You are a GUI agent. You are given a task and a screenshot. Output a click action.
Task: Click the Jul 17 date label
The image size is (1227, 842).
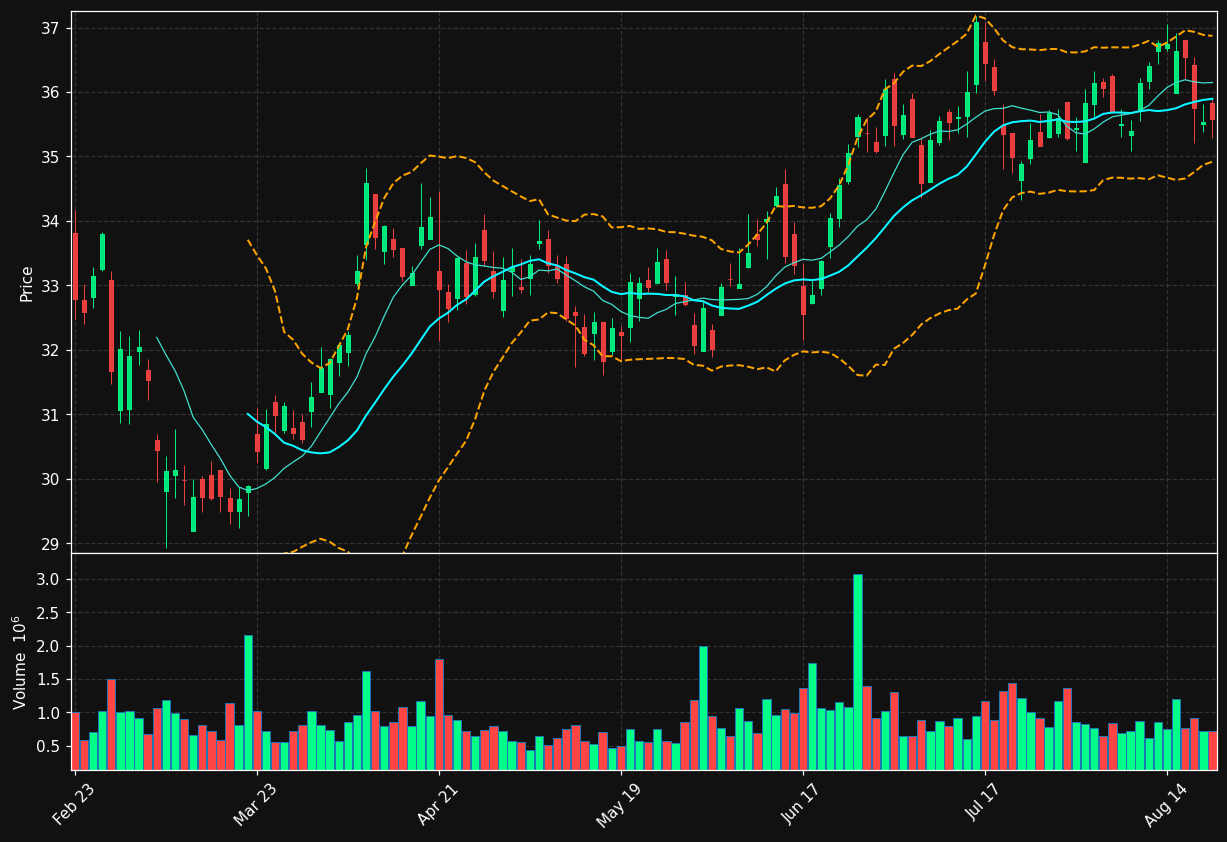983,804
